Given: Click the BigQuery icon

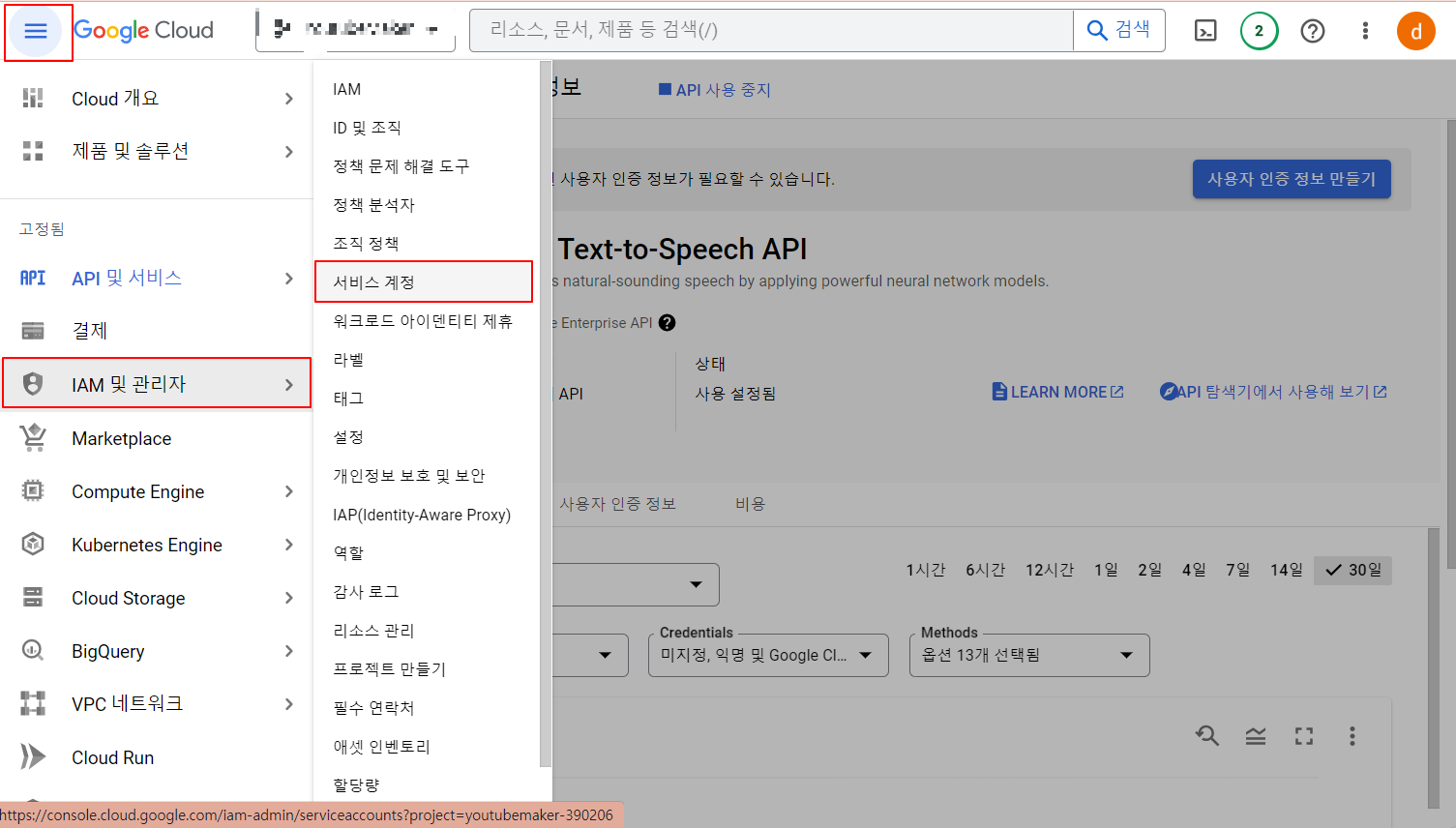Looking at the screenshot, I should click(x=33, y=650).
